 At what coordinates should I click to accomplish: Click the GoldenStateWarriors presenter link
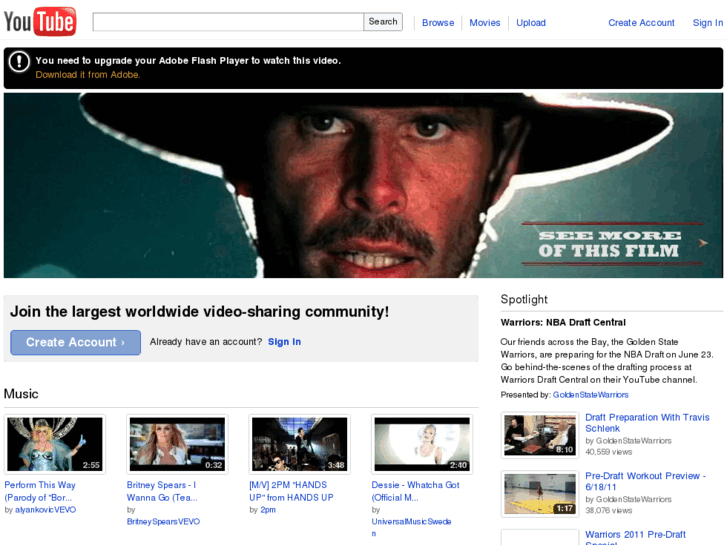(590, 395)
